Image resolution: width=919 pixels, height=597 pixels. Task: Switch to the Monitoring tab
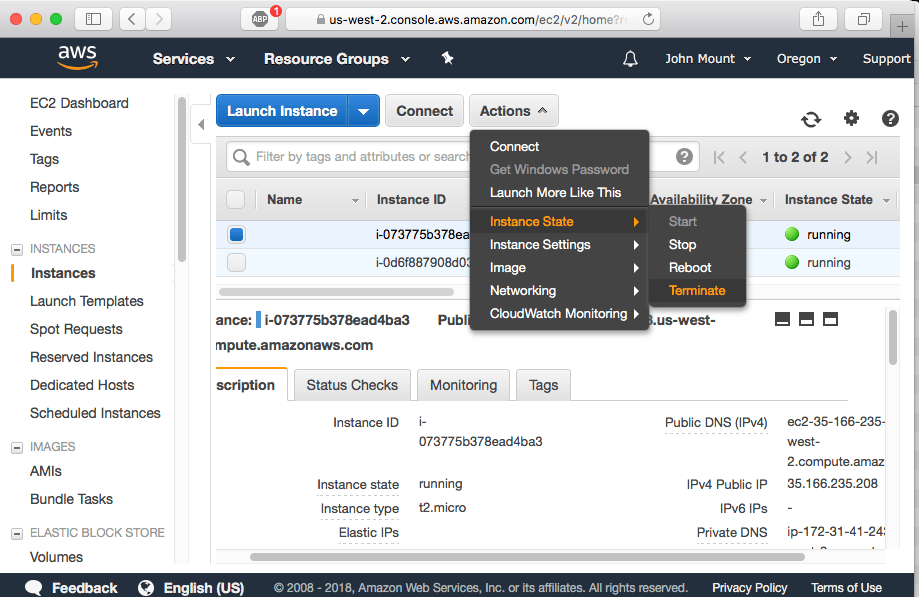click(463, 385)
